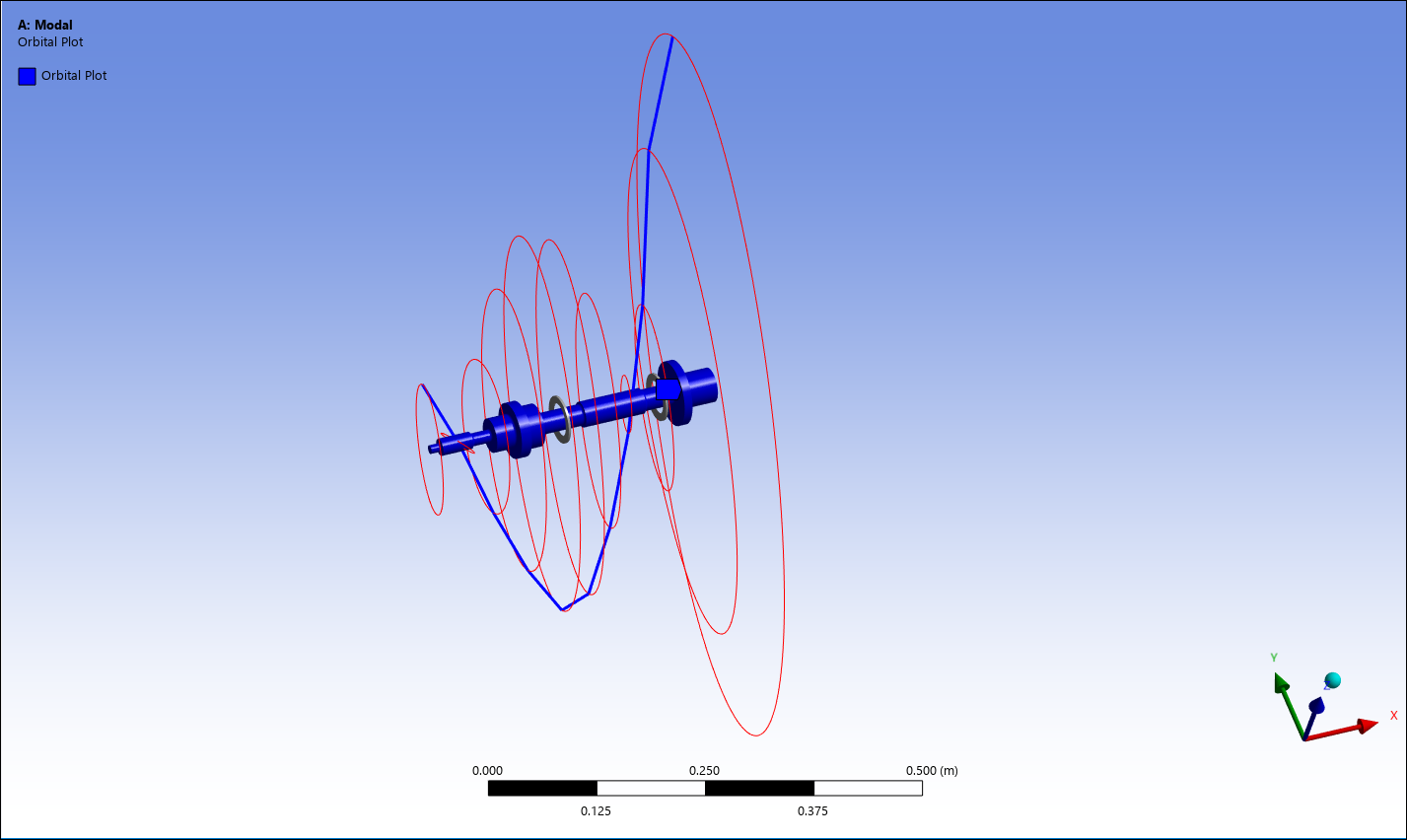
Task: Click the 0.500 (m) ruler label
Action: pyautogui.click(x=931, y=770)
